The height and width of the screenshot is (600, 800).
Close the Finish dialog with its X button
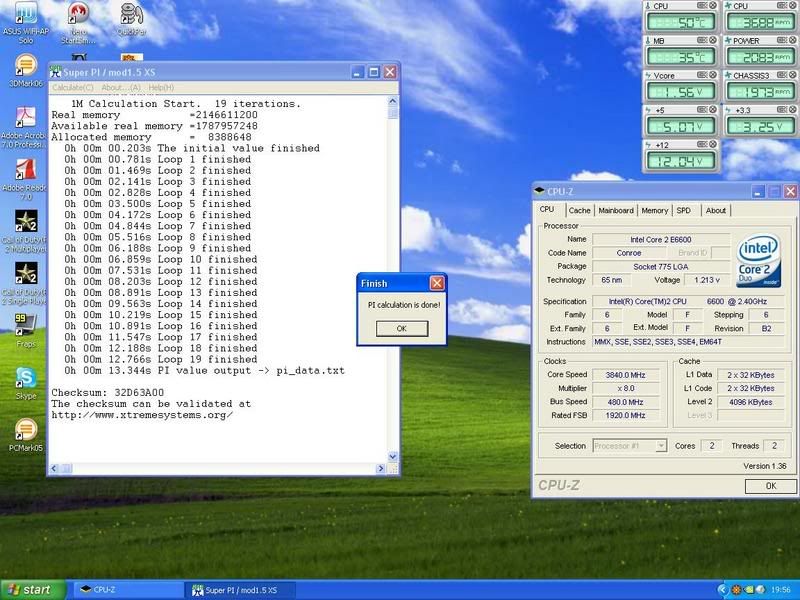[x=437, y=283]
